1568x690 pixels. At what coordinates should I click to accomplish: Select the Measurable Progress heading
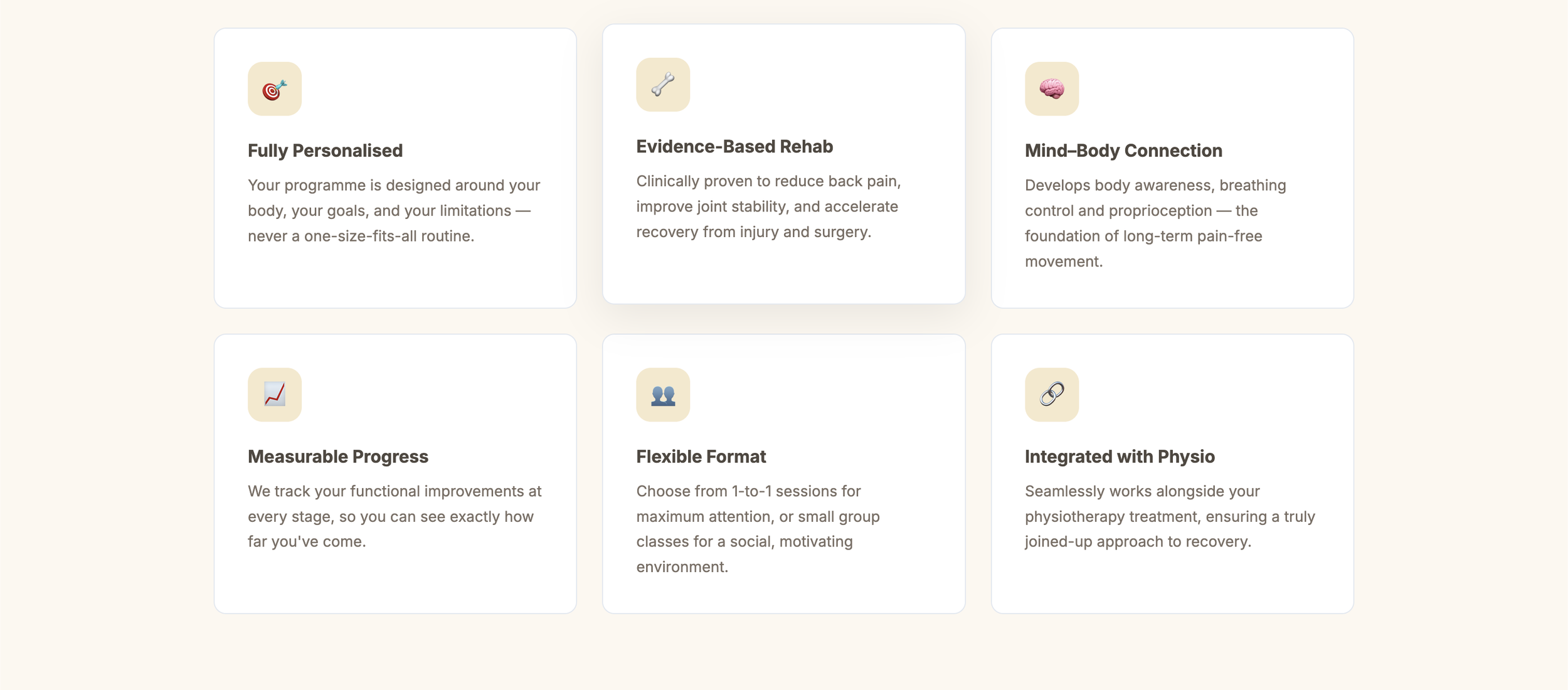click(x=338, y=457)
